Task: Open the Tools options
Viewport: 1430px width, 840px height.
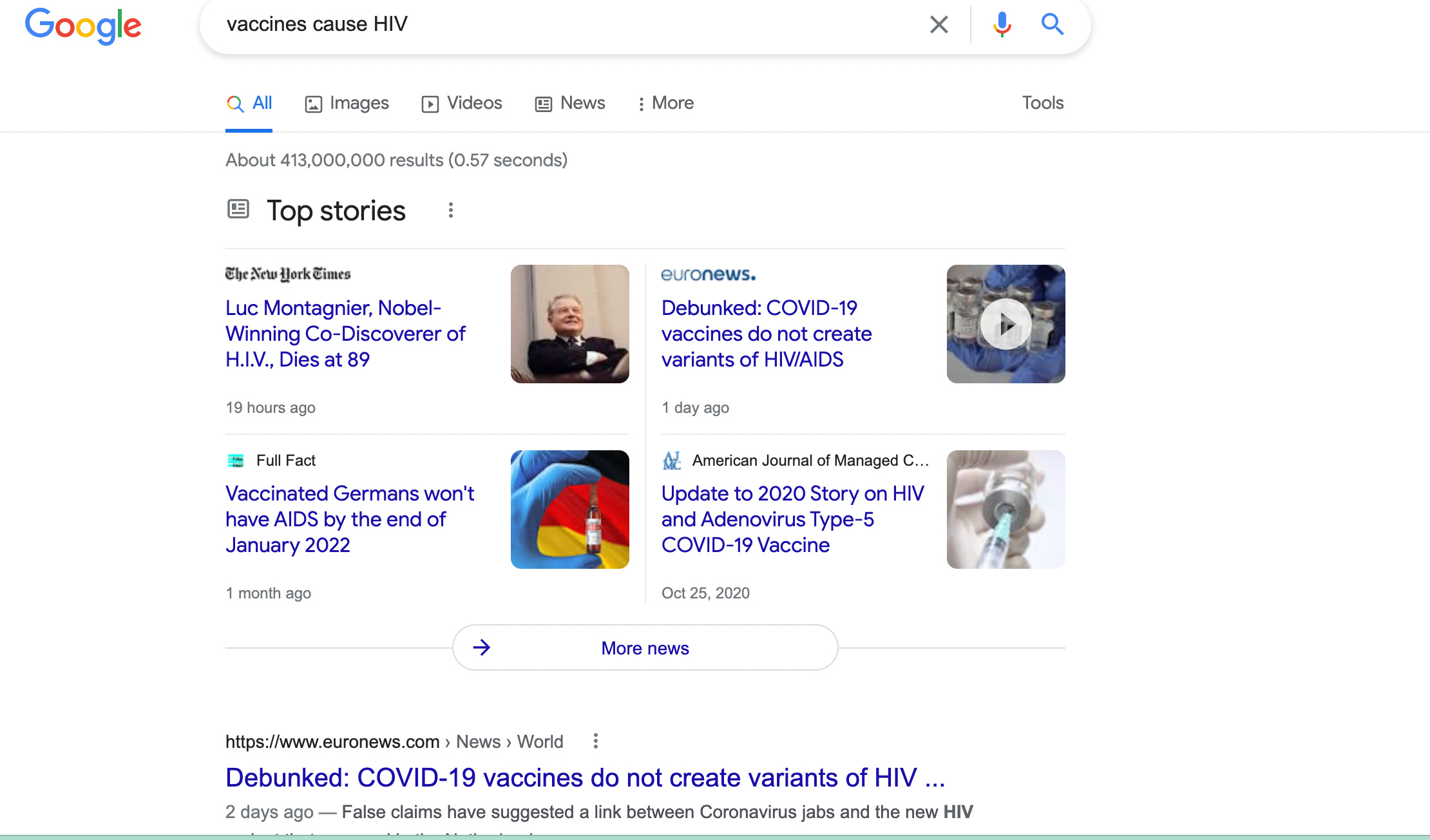Action: pyautogui.click(x=1042, y=103)
